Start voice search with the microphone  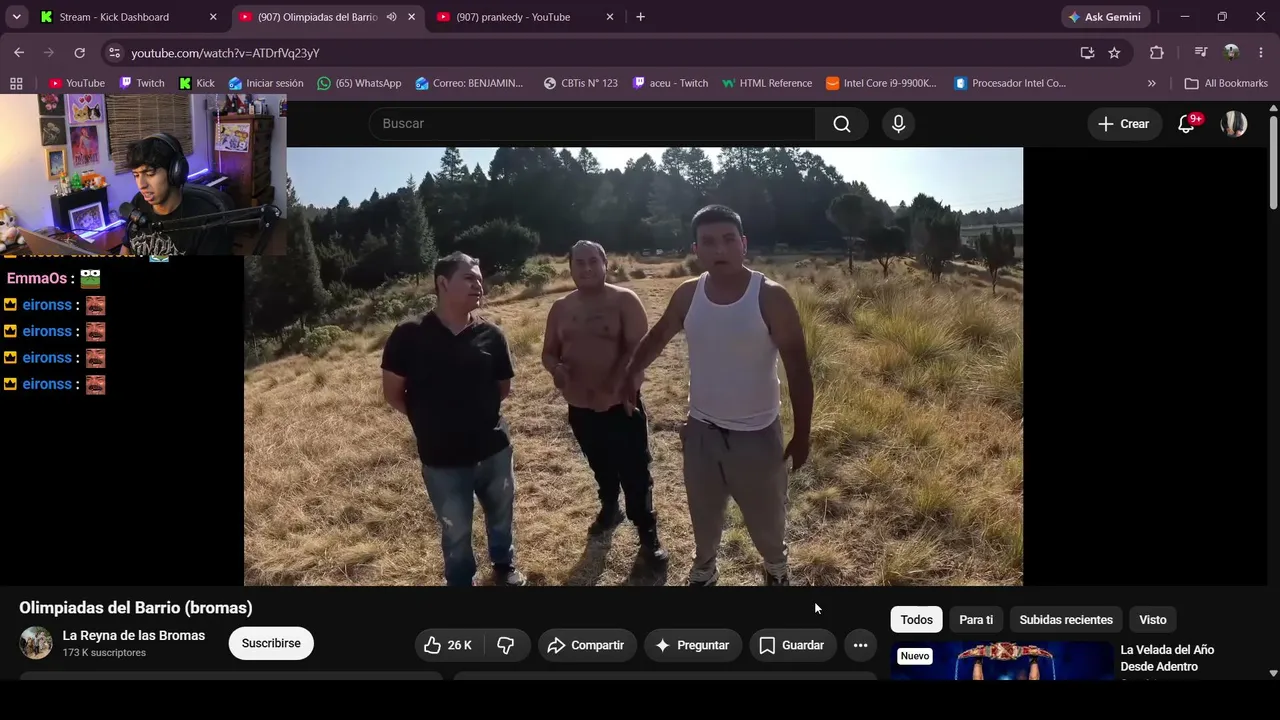898,123
